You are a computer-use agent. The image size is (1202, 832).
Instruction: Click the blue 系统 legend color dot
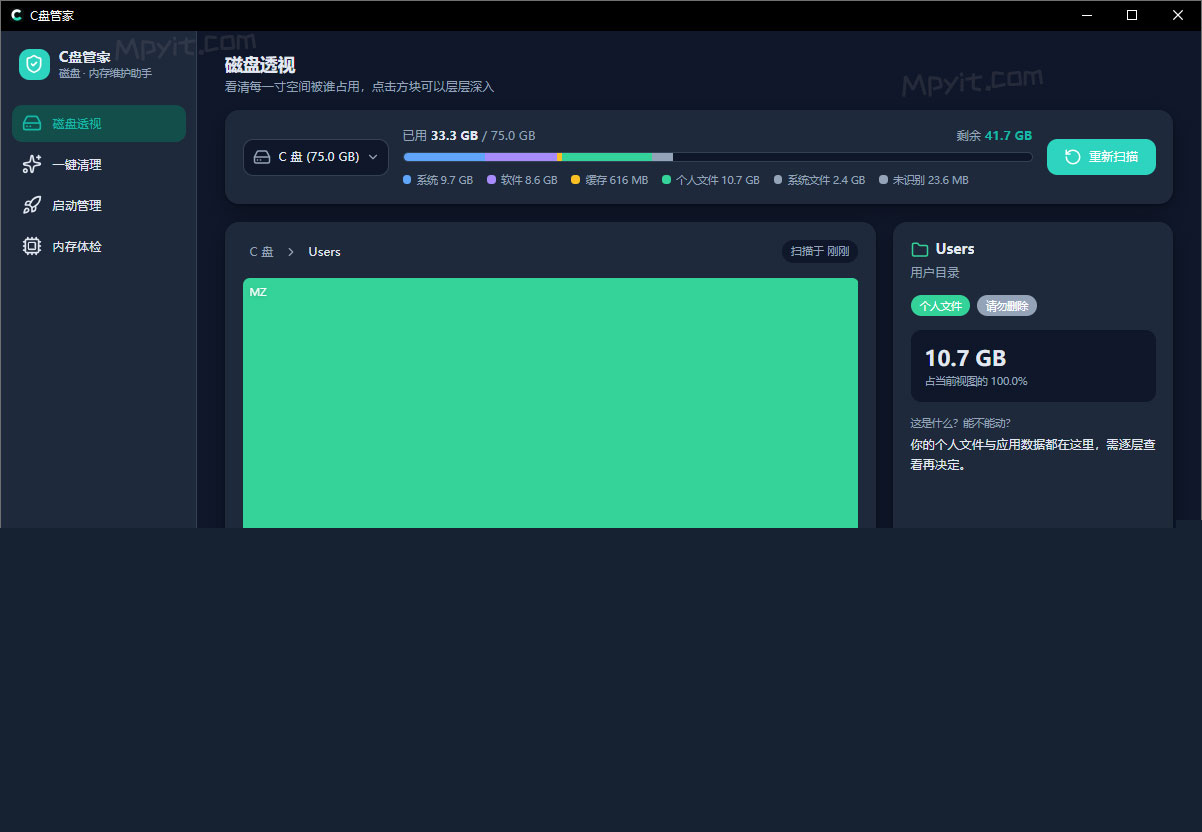(407, 180)
